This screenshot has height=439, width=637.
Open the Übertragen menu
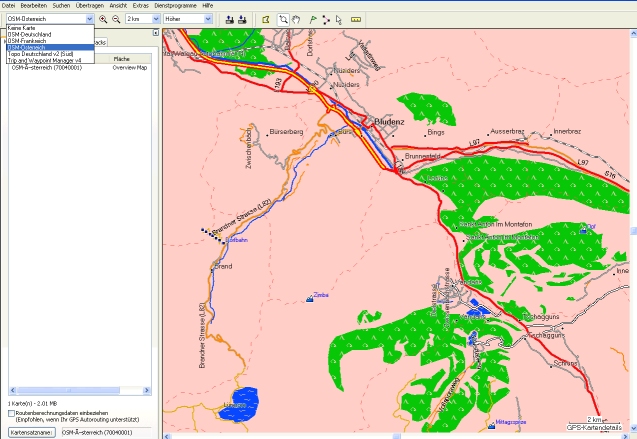pyautogui.click(x=90, y=6)
